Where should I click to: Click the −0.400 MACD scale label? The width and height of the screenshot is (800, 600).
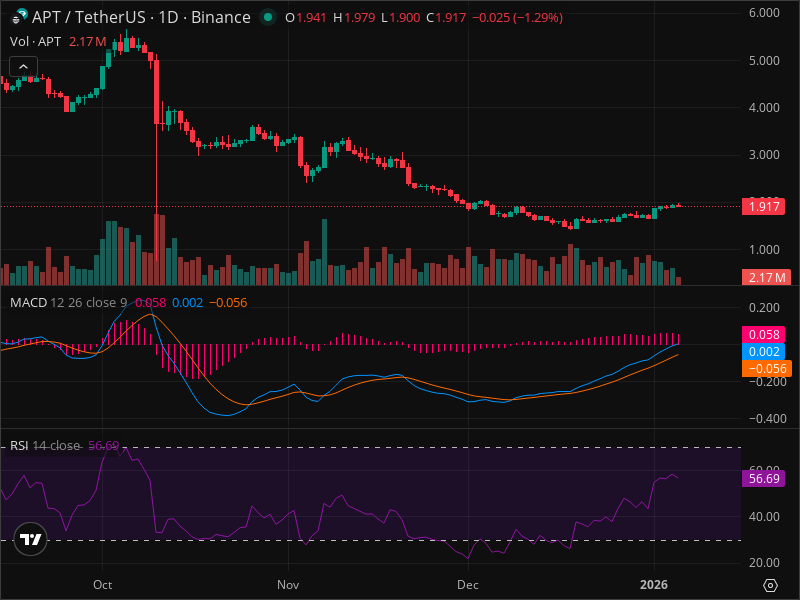coord(767,418)
